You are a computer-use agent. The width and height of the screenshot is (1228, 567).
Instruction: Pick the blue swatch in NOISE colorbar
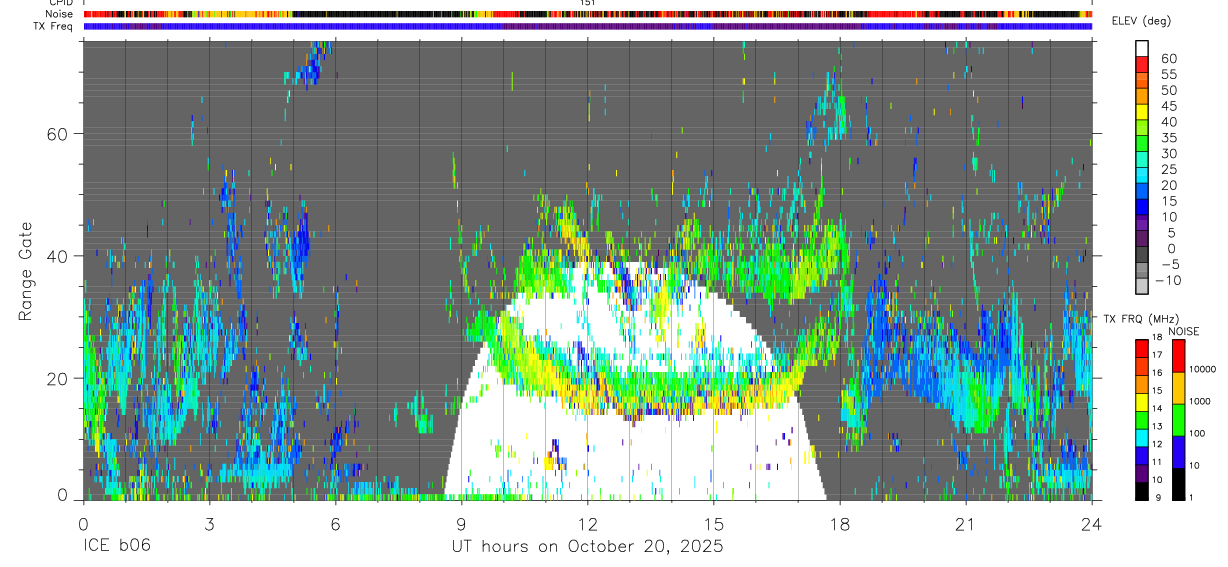coord(1179,452)
